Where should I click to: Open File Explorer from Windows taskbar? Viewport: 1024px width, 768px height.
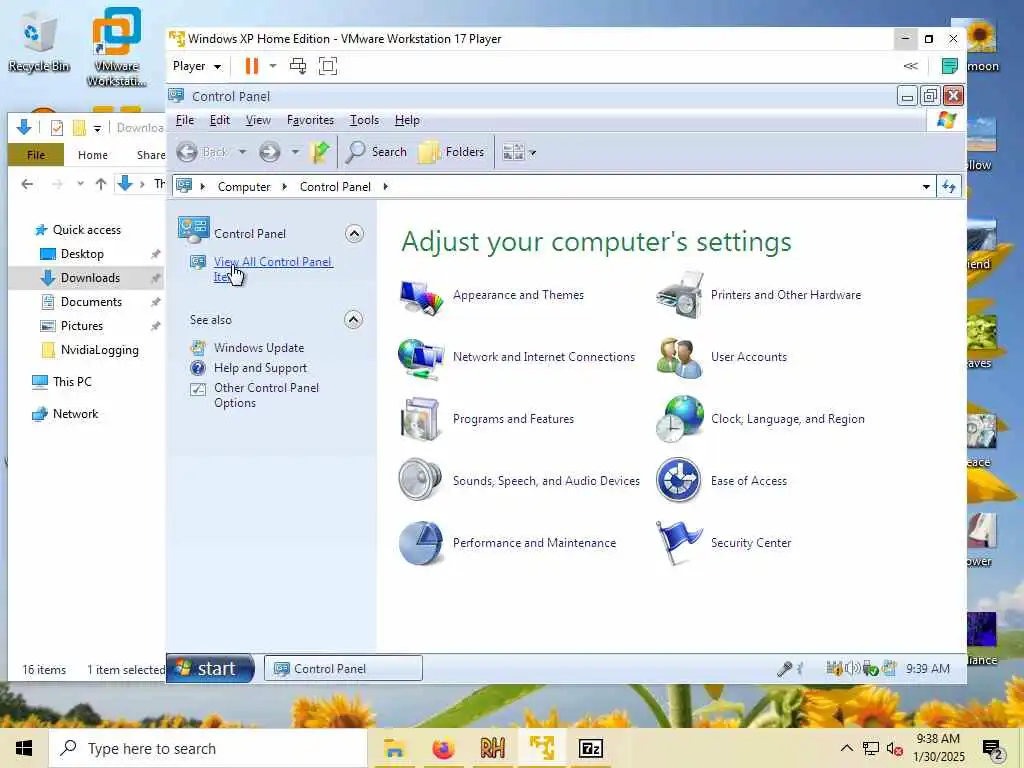(394, 748)
